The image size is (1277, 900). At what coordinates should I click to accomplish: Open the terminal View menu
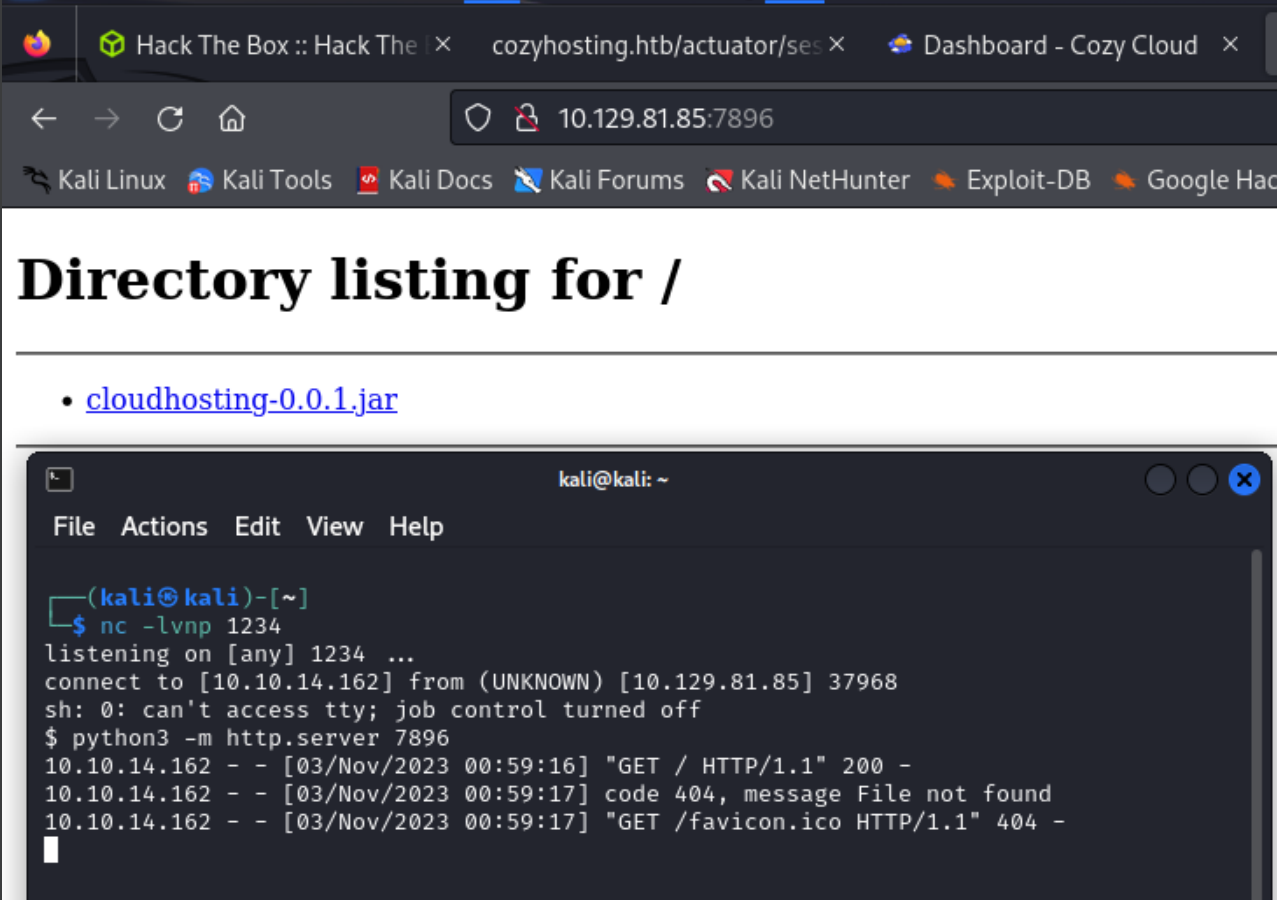click(334, 526)
